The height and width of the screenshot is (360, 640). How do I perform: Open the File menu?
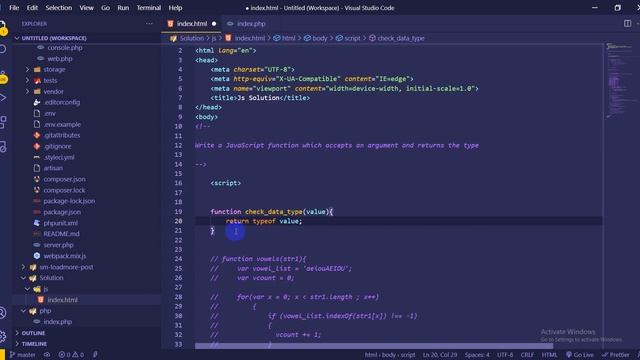[14, 8]
